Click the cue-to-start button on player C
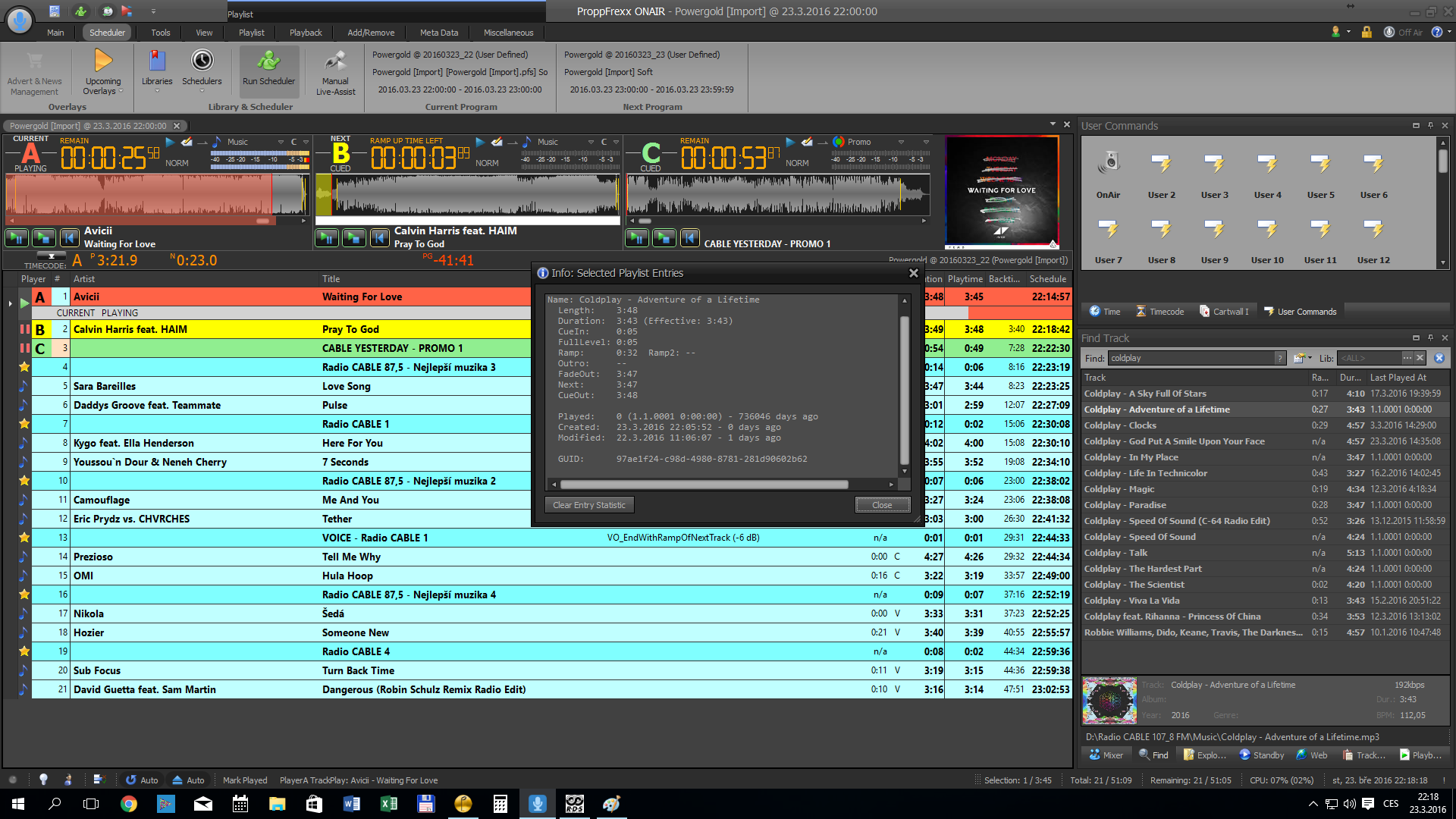 pos(689,238)
